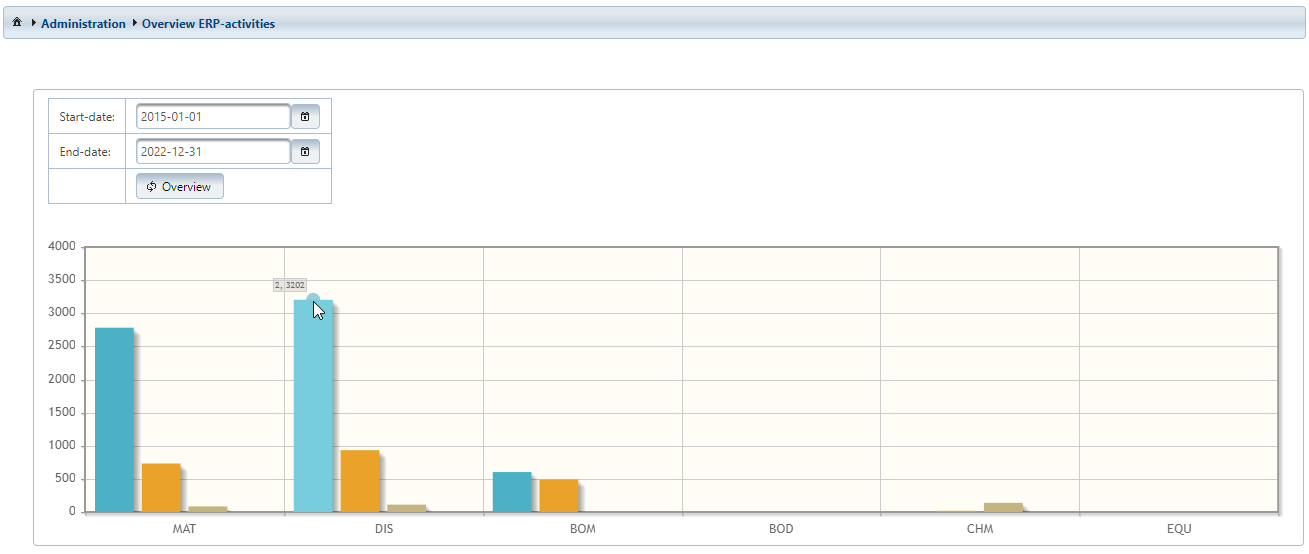Select the small tan MAT bar

pyautogui.click(x=208, y=509)
